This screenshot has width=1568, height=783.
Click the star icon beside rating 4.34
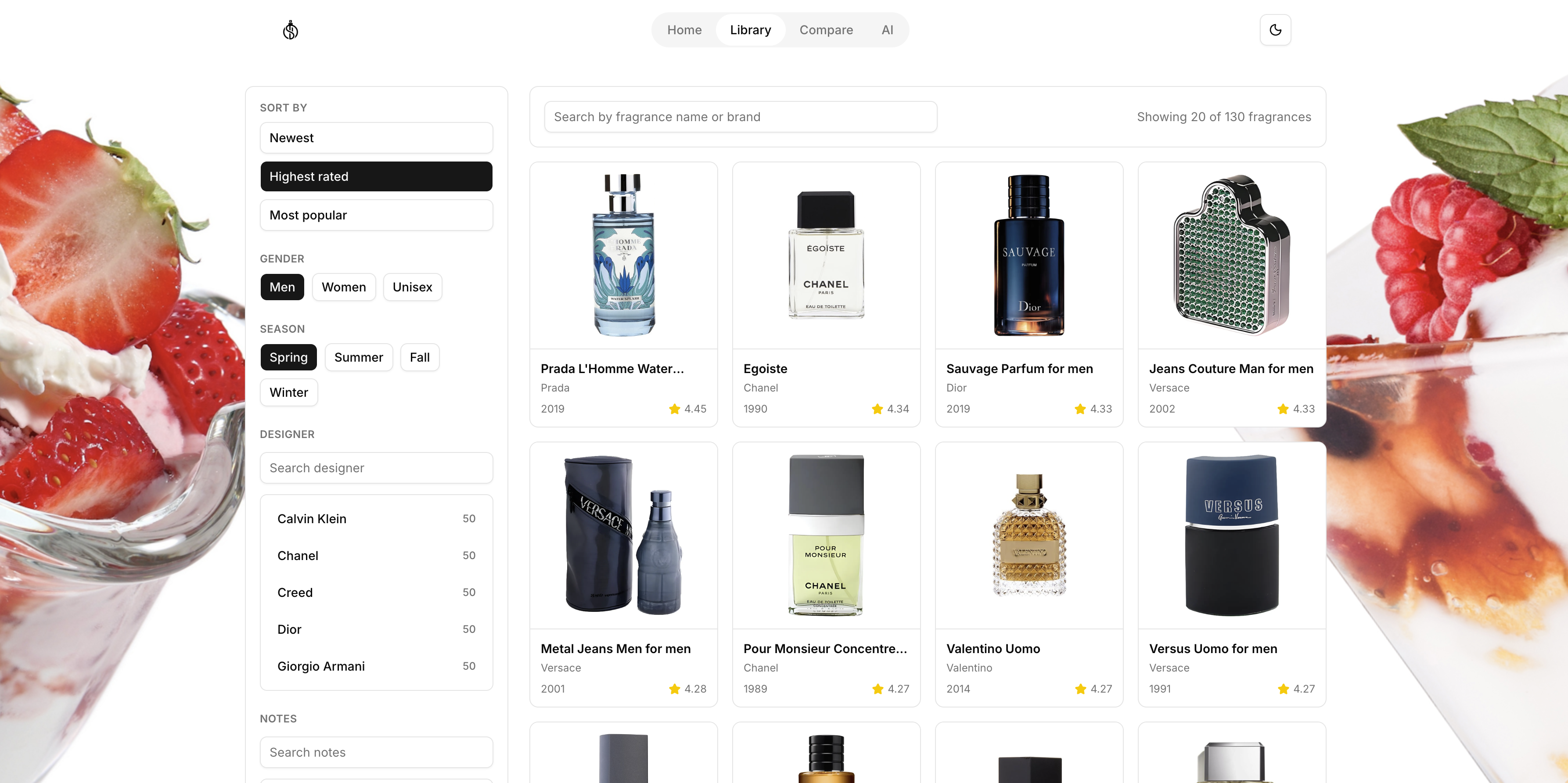pos(877,409)
